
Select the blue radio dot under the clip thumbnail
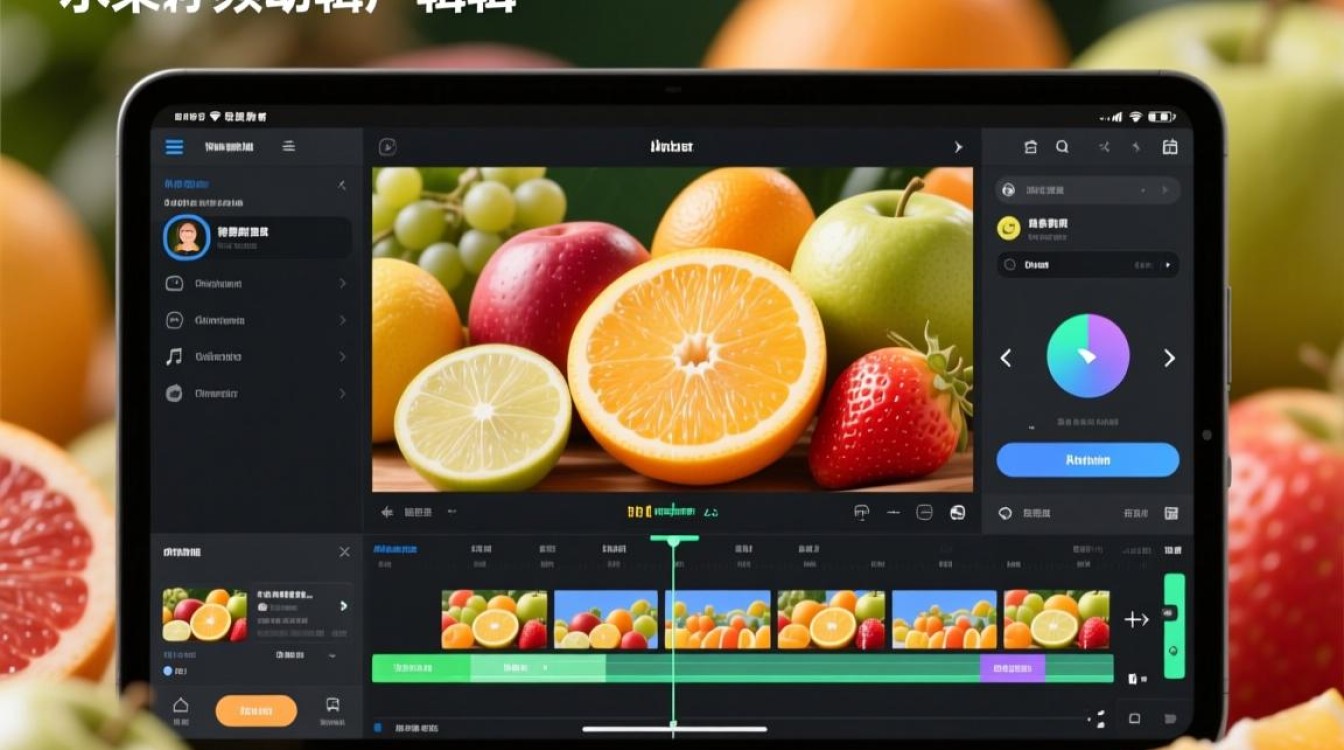click(168, 671)
